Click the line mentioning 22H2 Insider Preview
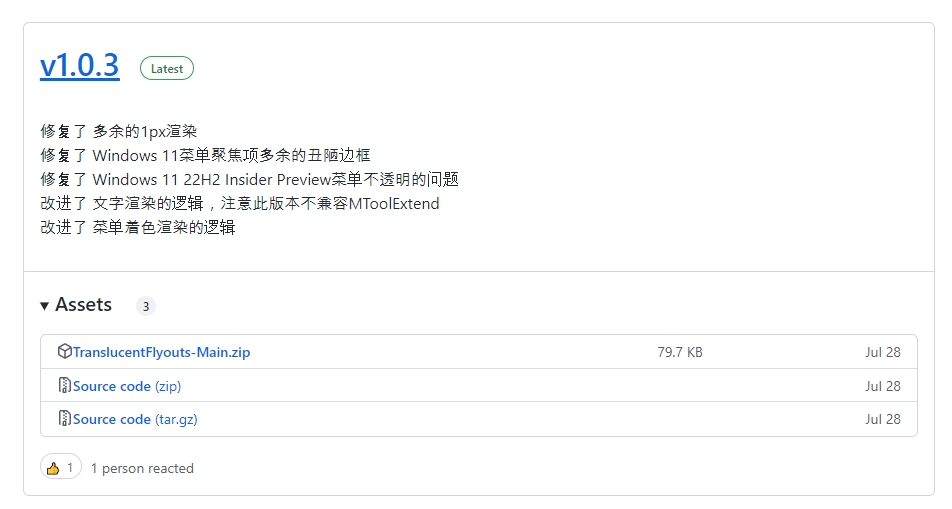This screenshot has width=952, height=509. (250, 179)
